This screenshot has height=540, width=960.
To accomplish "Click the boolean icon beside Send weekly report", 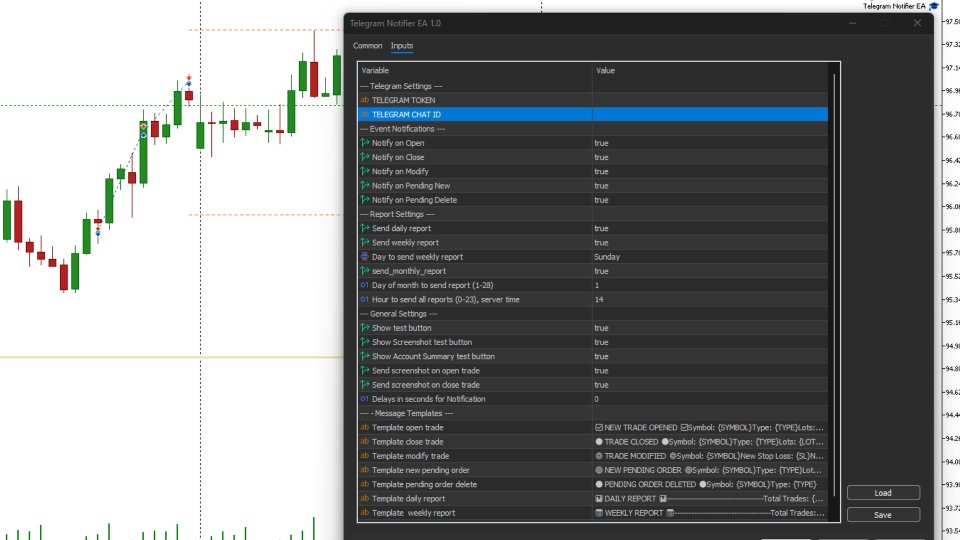I will click(365, 242).
